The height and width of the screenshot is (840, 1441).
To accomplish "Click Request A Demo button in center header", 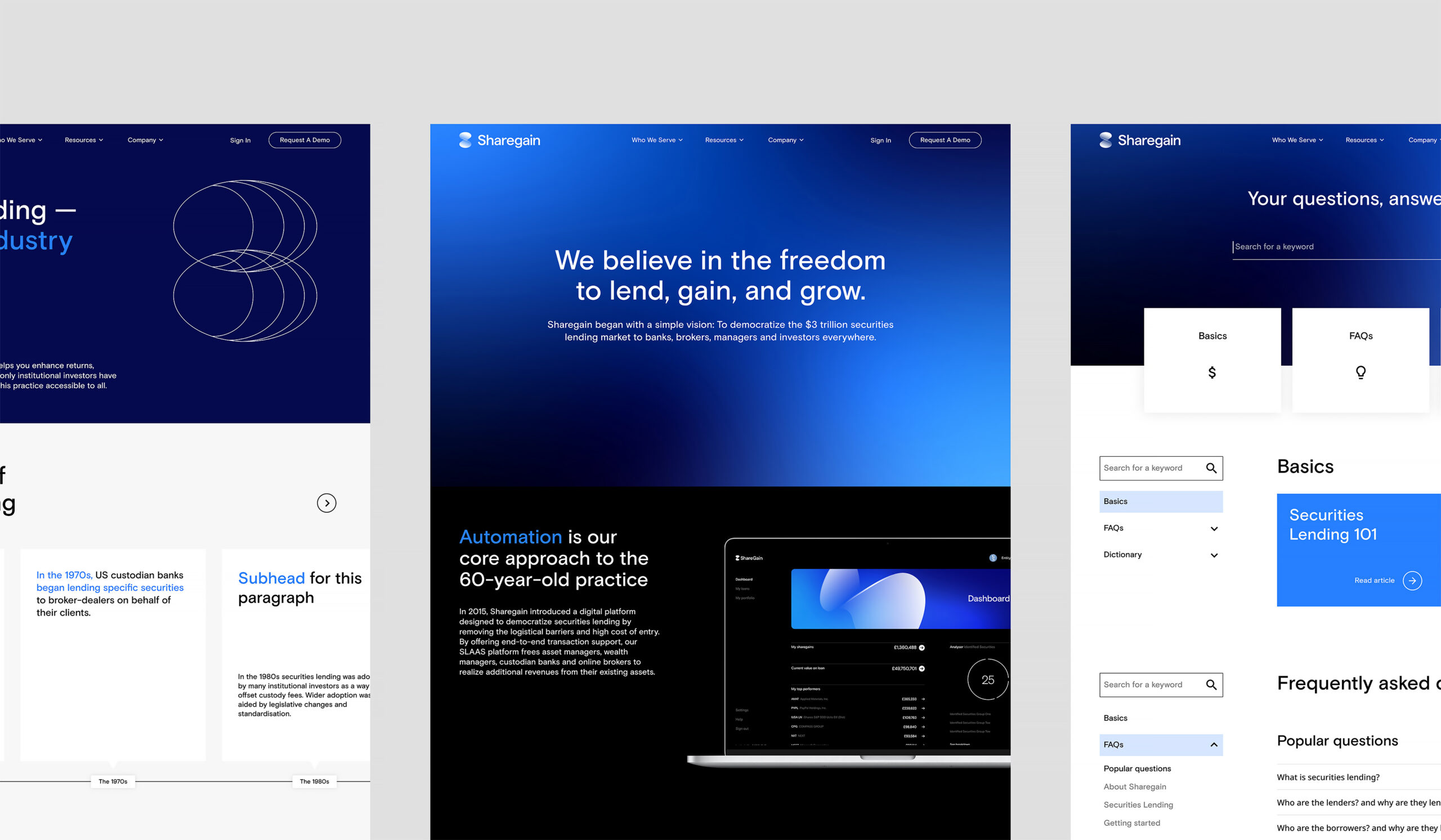I will pyautogui.click(x=945, y=140).
